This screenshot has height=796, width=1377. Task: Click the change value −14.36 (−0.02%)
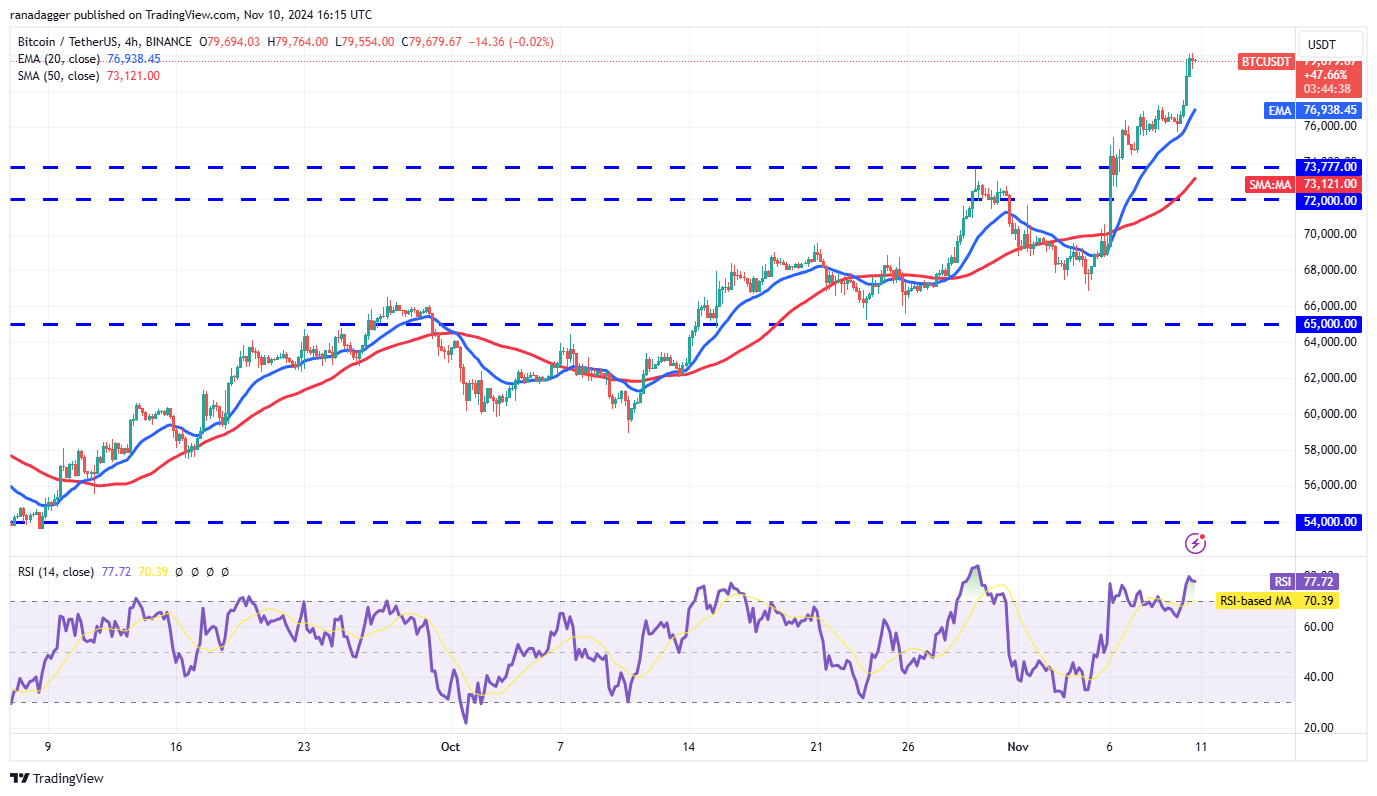pyautogui.click(x=511, y=42)
